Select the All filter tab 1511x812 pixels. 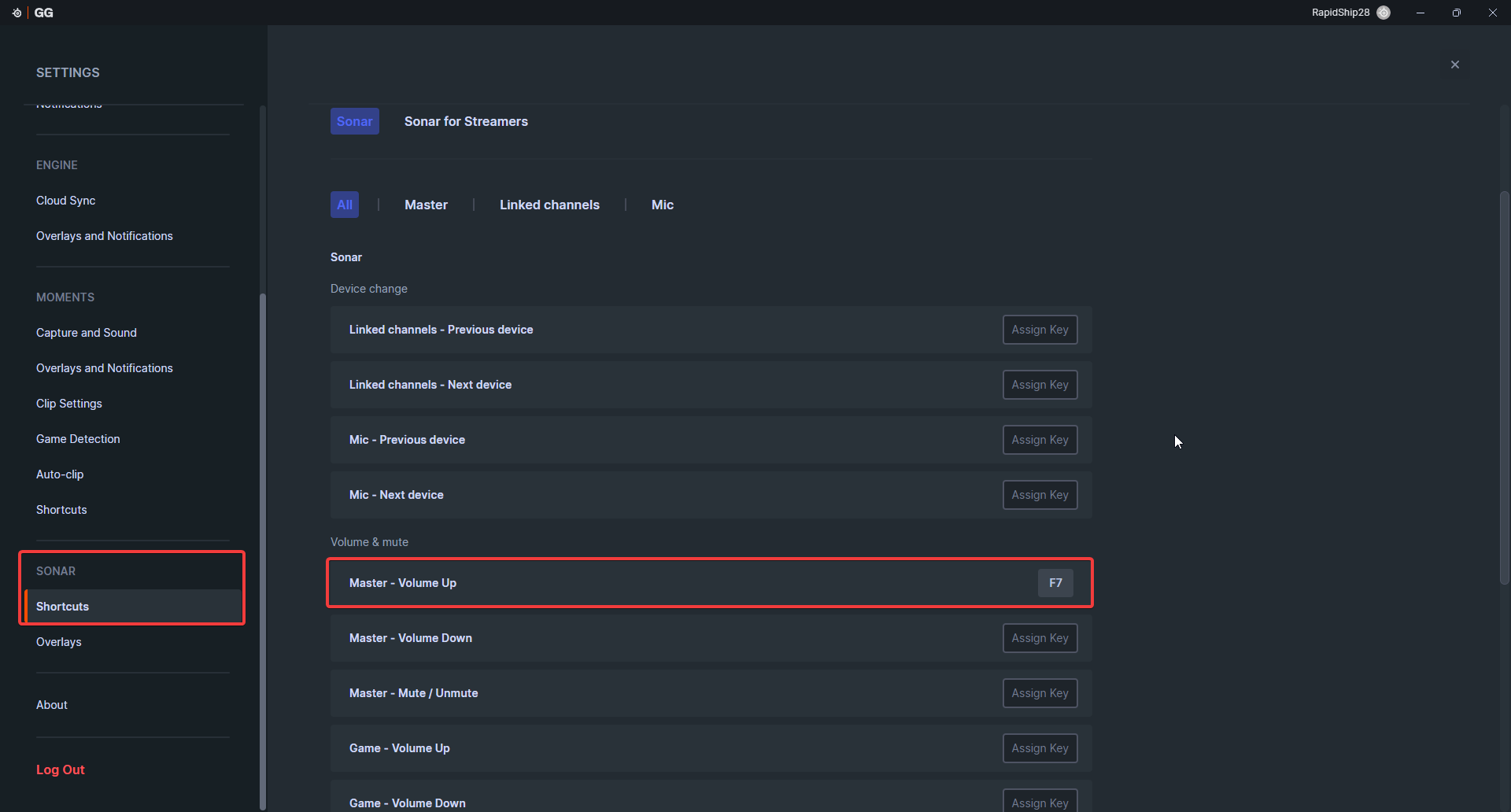345,205
